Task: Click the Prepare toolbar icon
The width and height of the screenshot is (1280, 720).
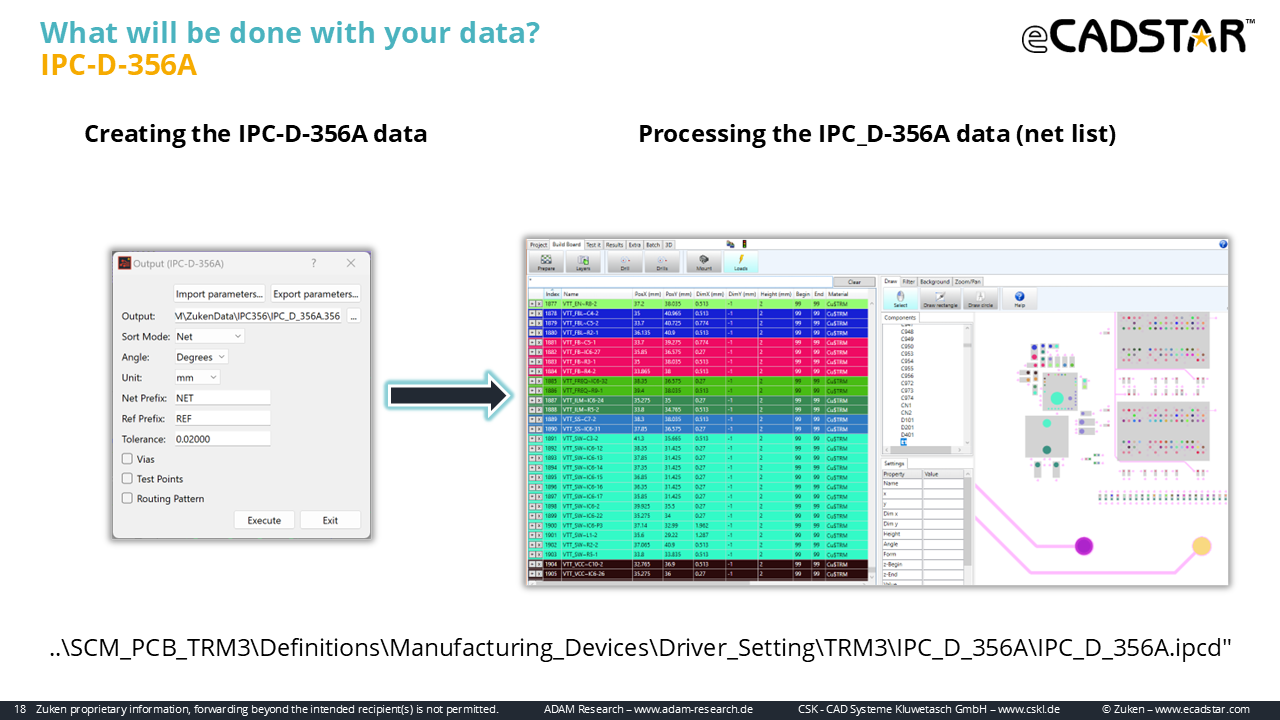Action: [546, 262]
